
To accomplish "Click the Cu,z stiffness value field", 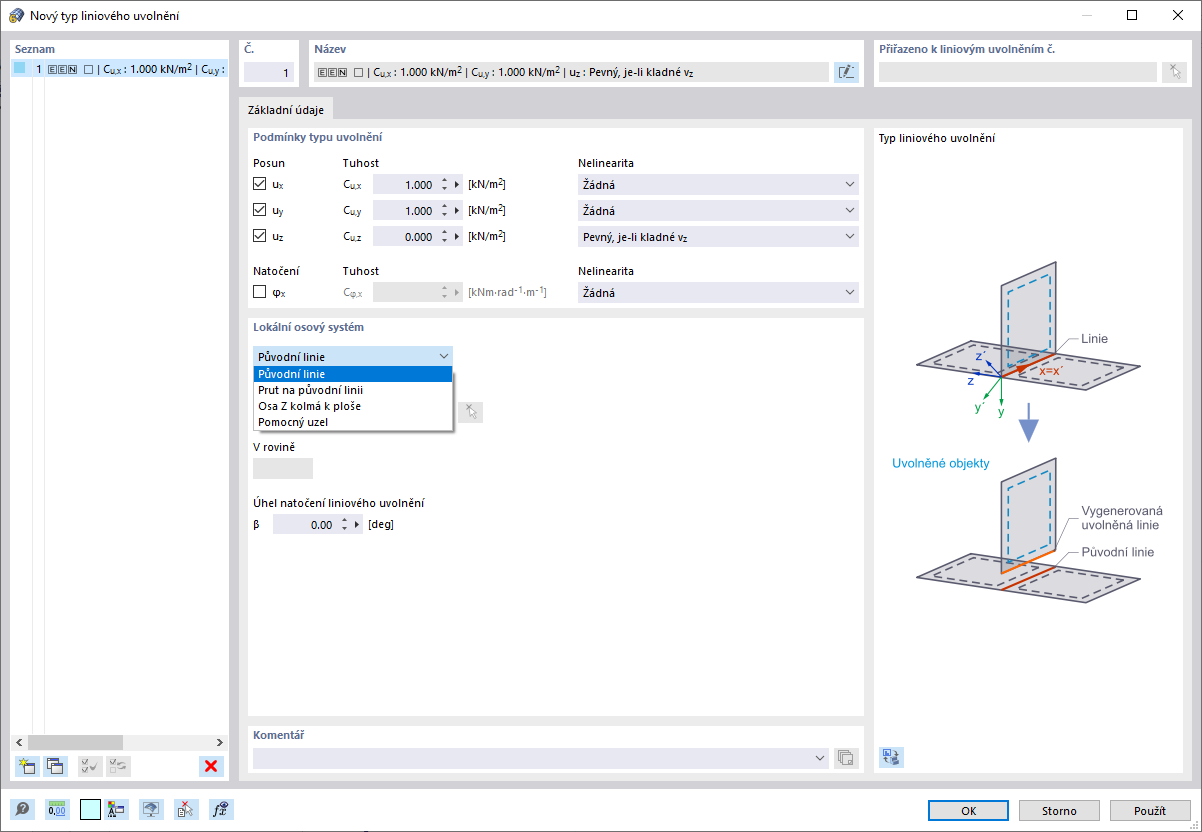I will (405, 237).
